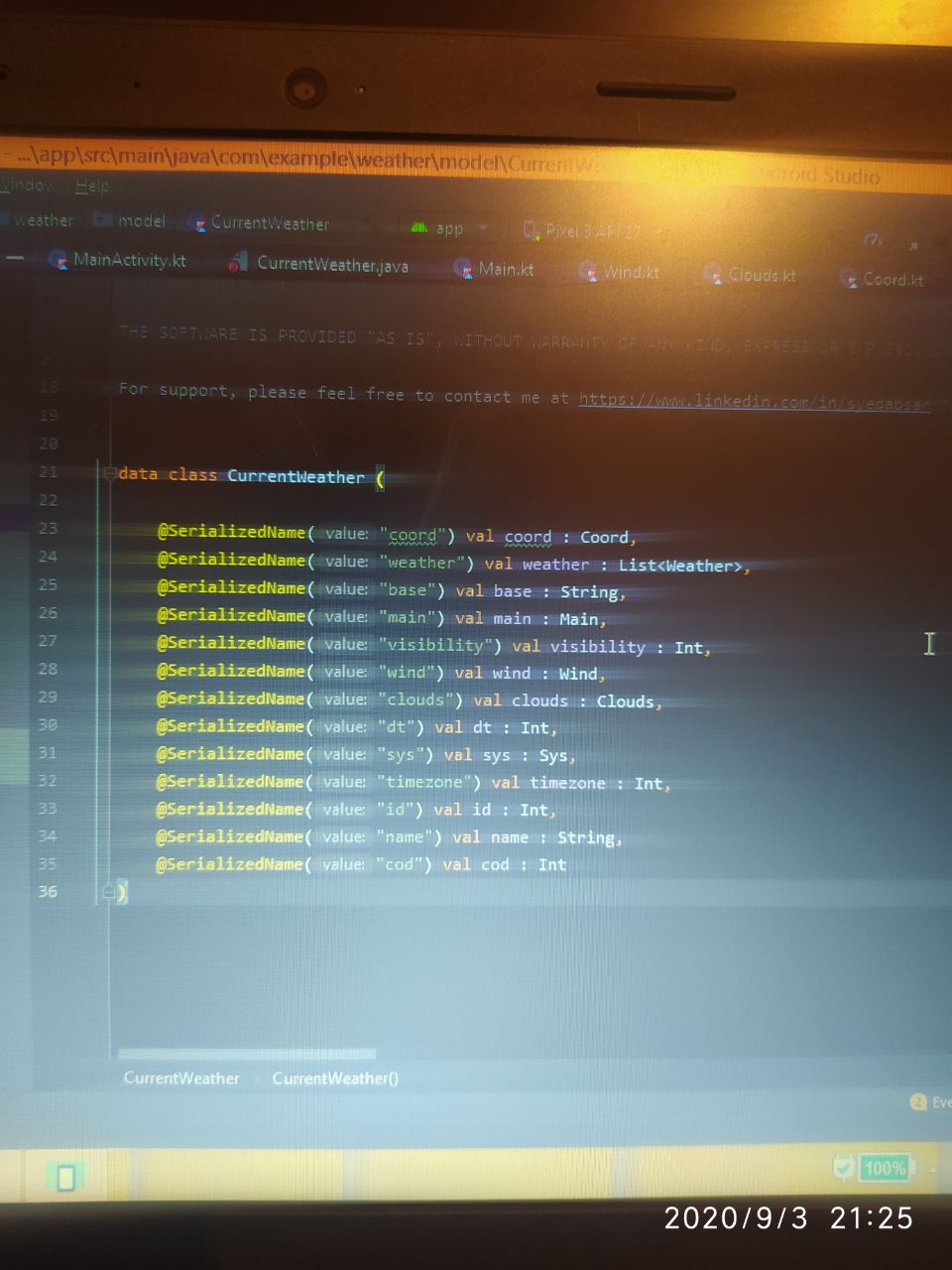Switch to the MainActivity.kt tab
This screenshot has width=952, height=1270.
129,260
